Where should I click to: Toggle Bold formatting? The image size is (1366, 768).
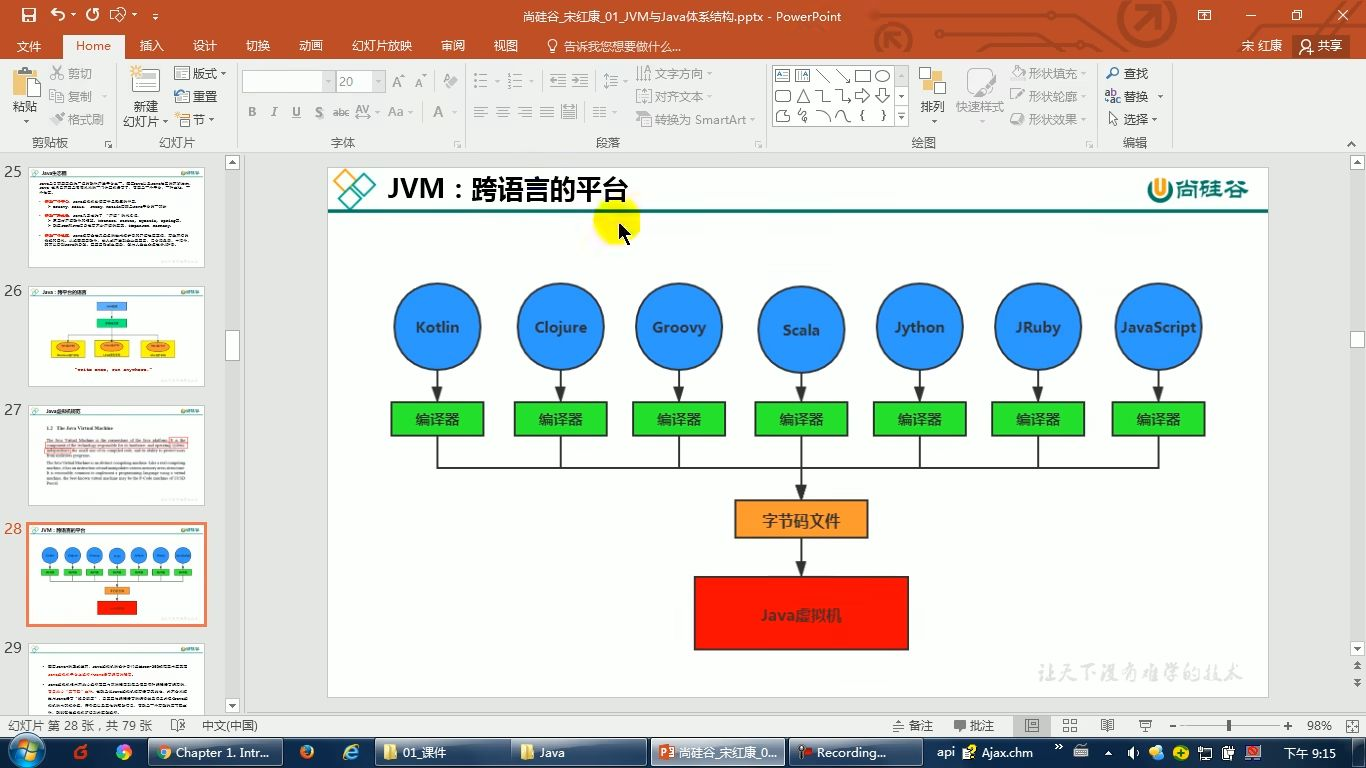[252, 112]
